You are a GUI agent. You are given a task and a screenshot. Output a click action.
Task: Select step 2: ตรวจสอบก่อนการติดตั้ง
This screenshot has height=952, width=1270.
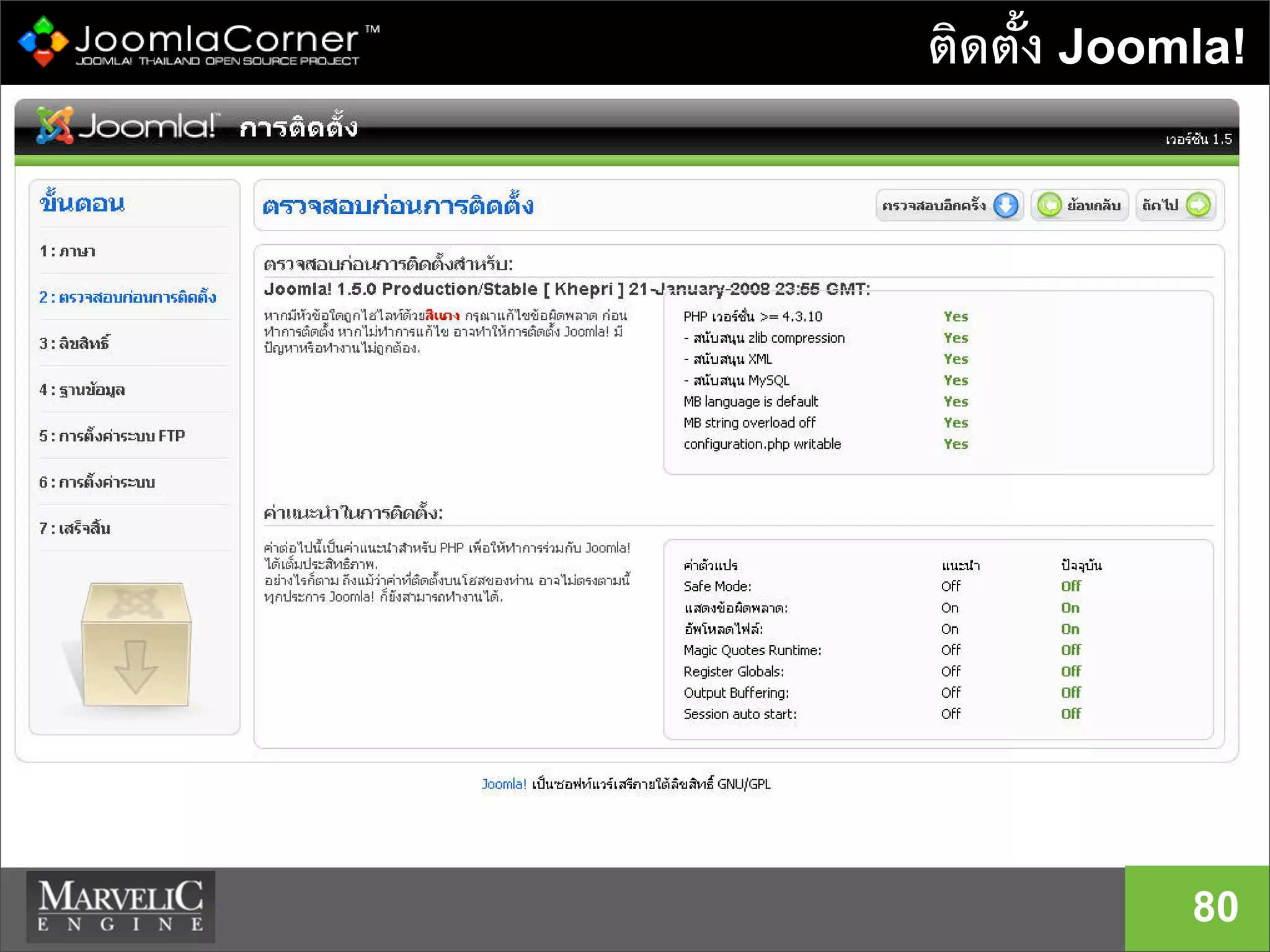[127, 297]
